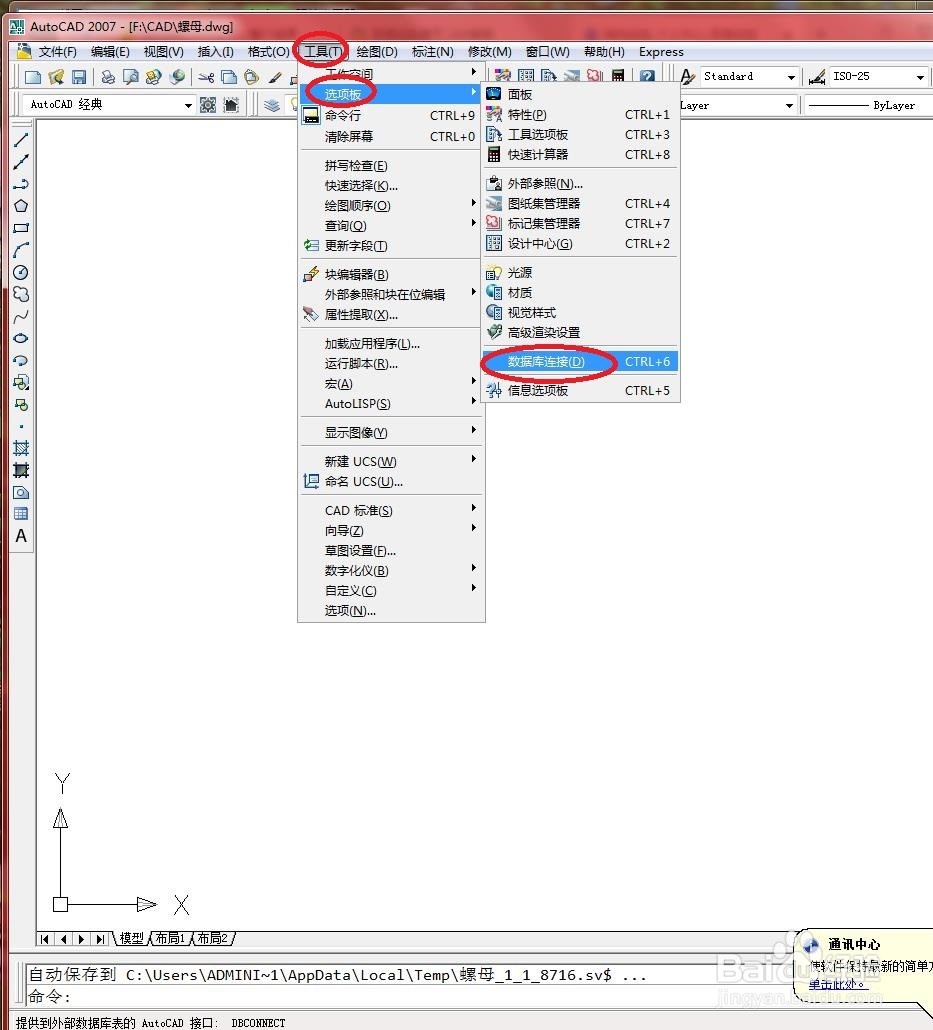
Task: Select the Rectangle draw tool
Action: point(21,228)
